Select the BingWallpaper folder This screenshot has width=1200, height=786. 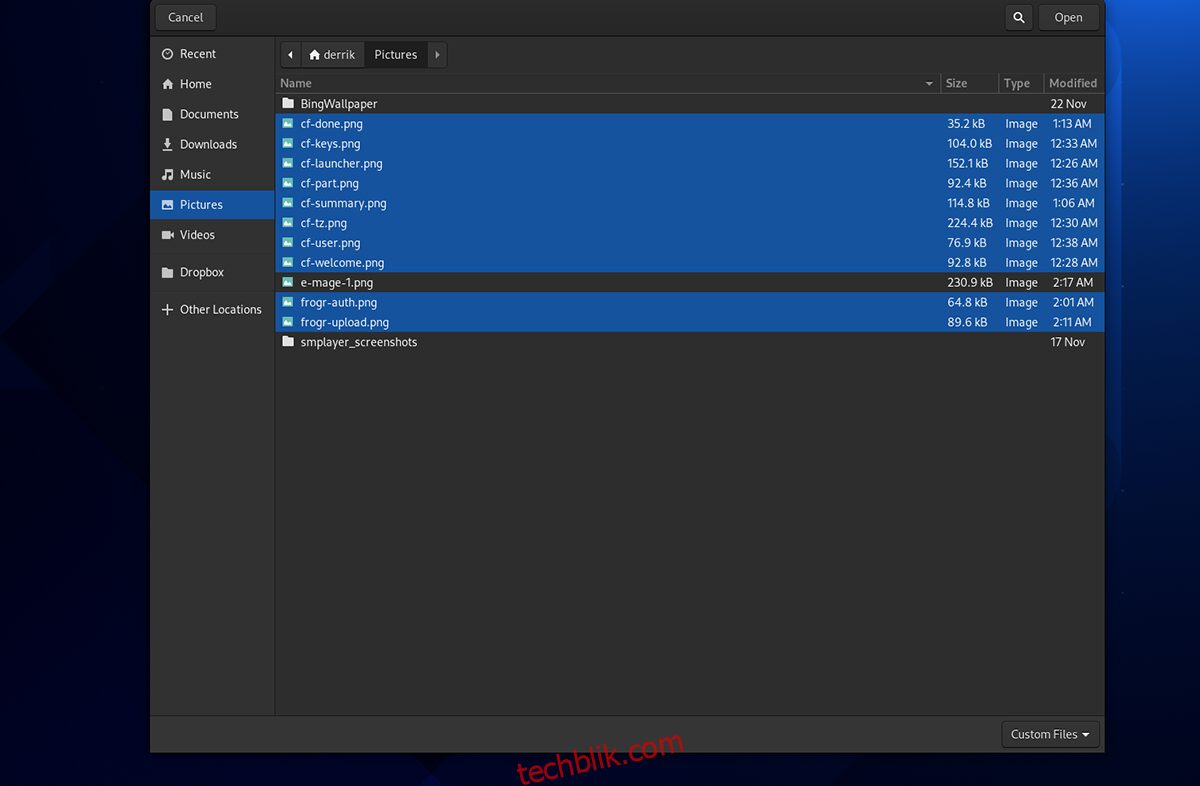[x=690, y=104]
